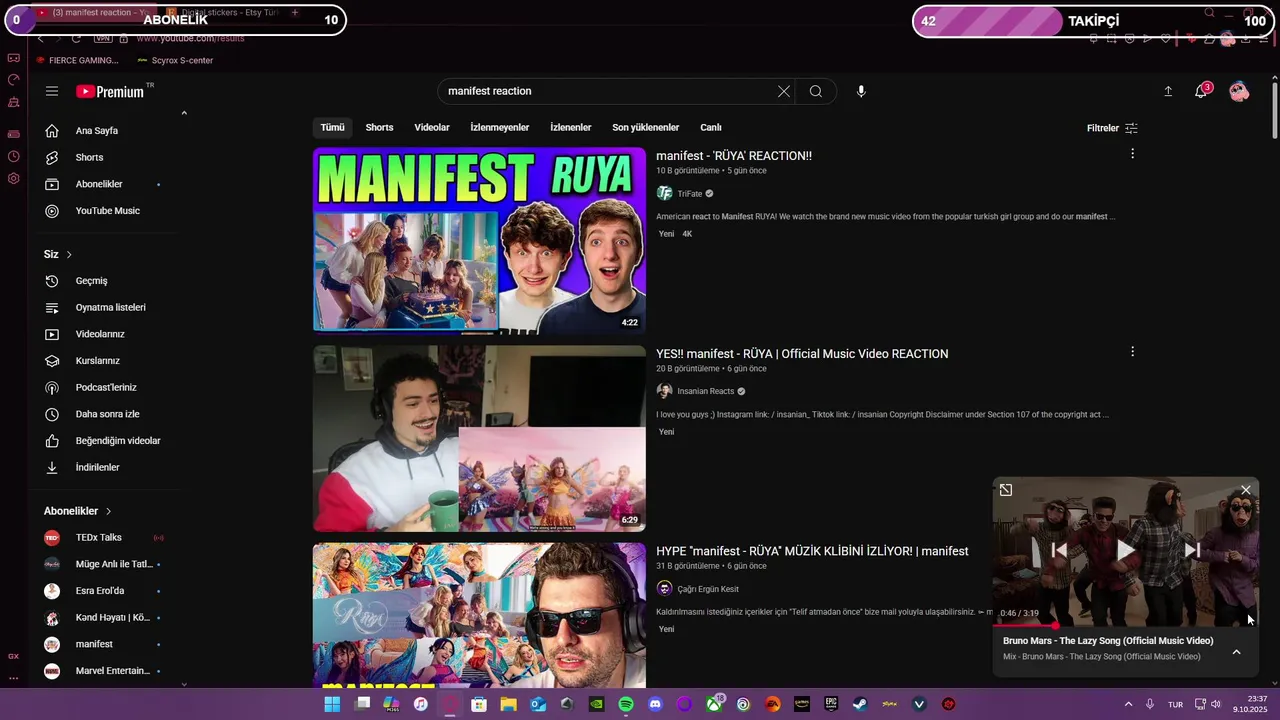Show hidden system tray icons
The image size is (1280, 720).
pos(1129,704)
